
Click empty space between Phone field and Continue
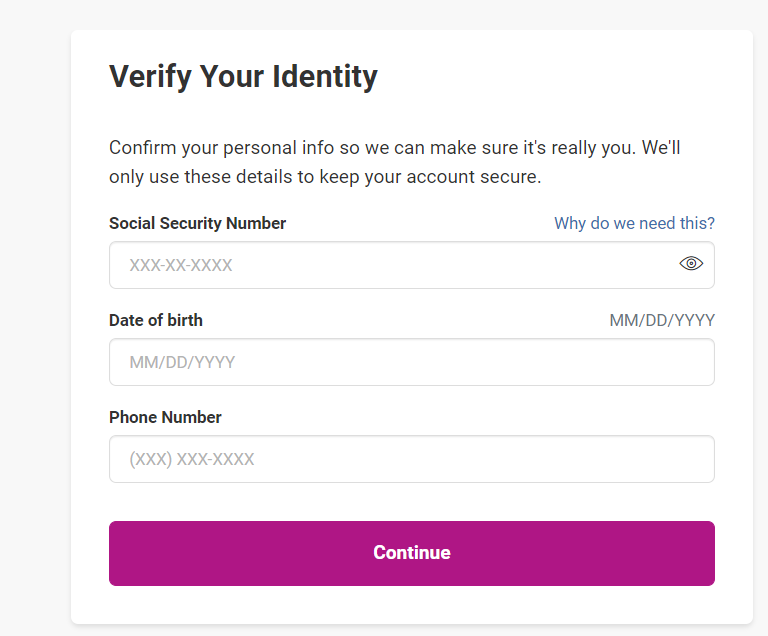tap(411, 502)
